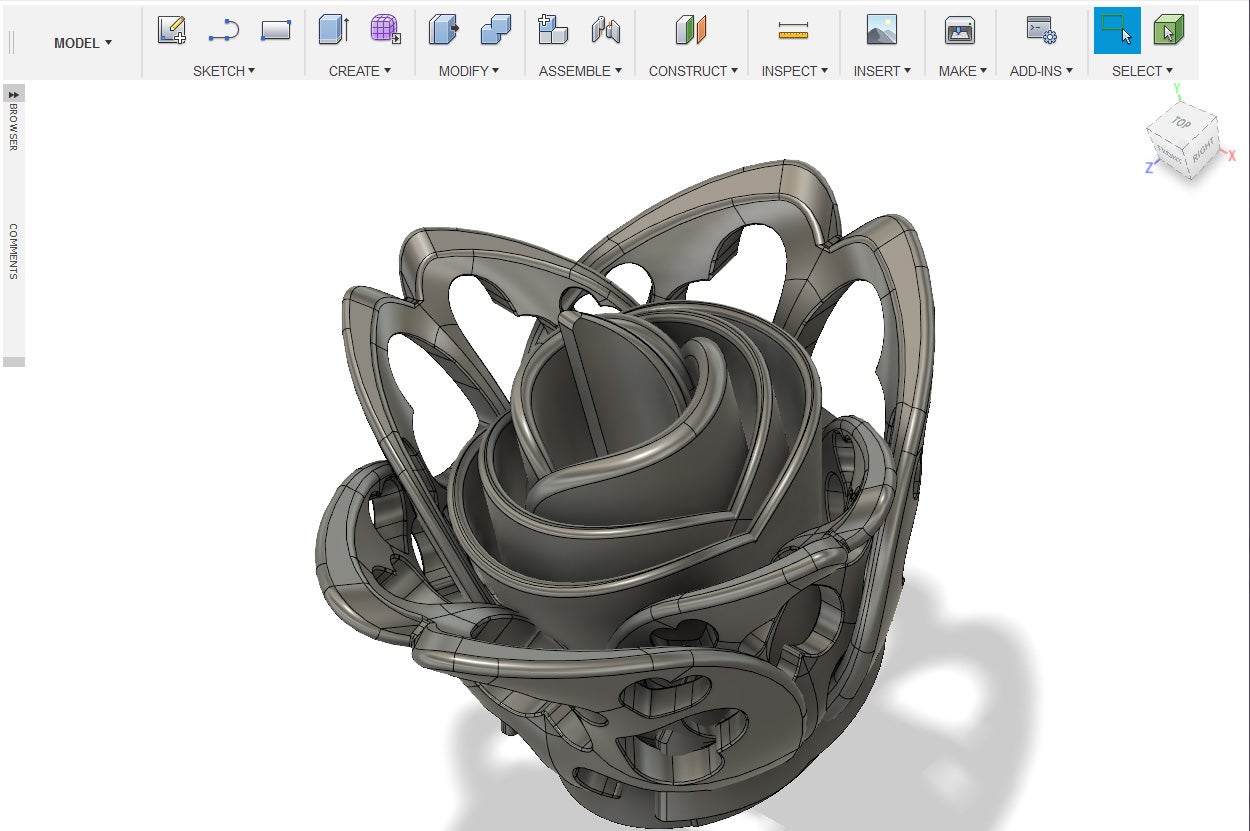Viewport: 1250px width, 831px height.
Task: Open the SELECT menu
Action: pyautogui.click(x=1142, y=71)
